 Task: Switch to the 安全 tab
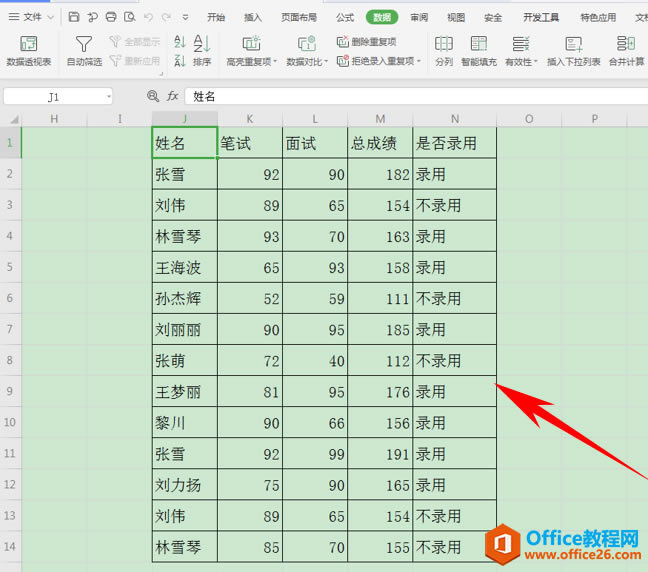point(493,17)
